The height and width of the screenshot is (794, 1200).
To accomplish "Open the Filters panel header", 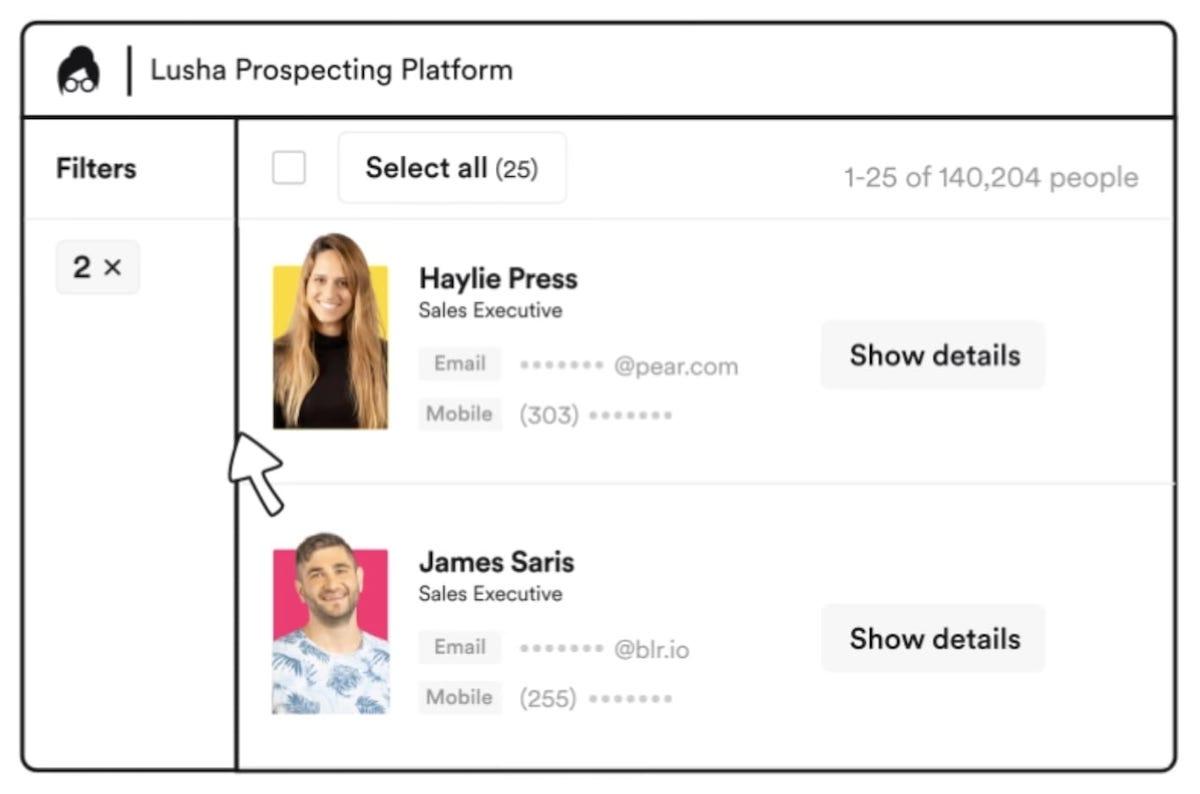I will click(x=96, y=168).
